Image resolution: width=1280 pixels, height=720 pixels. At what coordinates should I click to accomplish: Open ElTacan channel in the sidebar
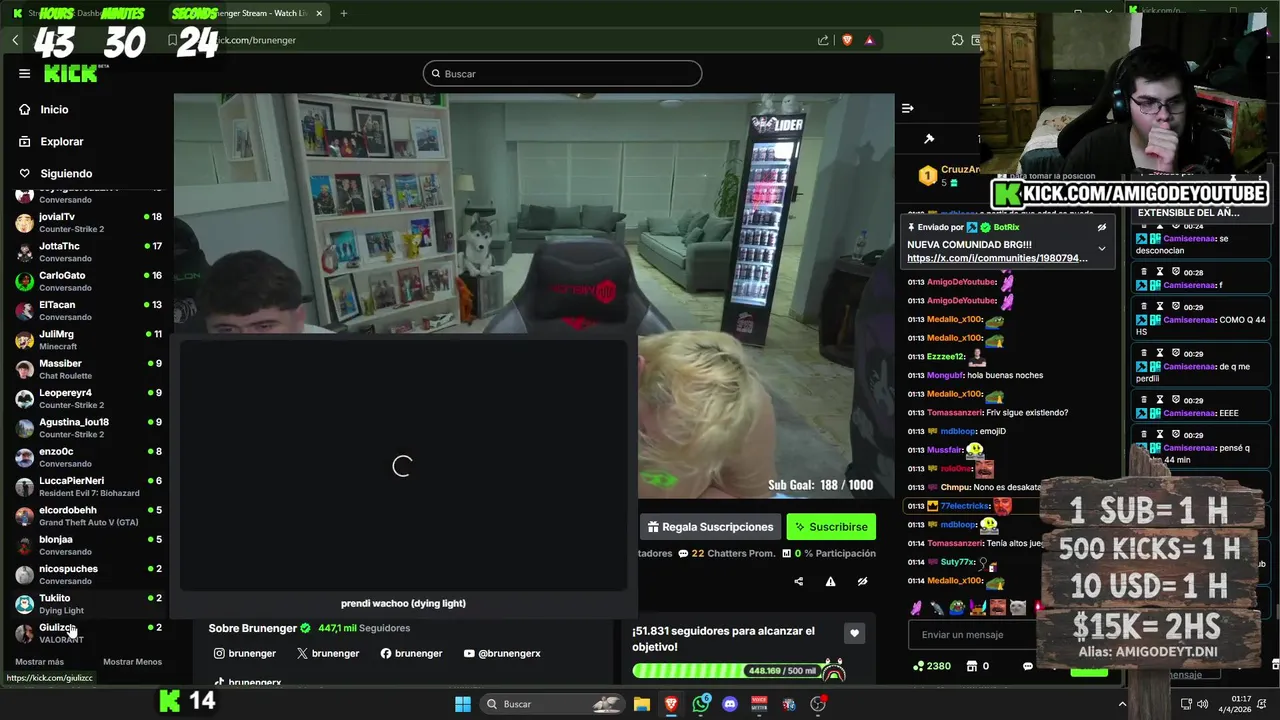pos(88,310)
